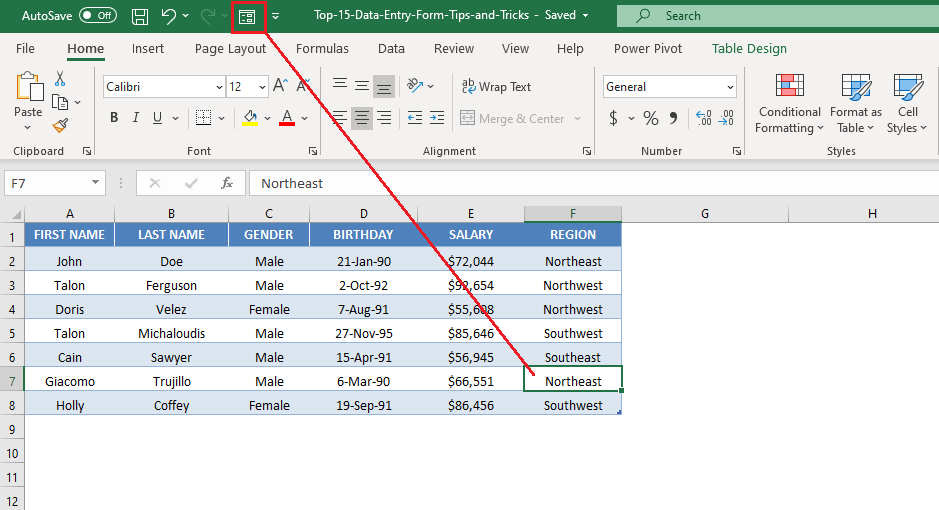Select the Format Painter brush icon
939x510 pixels.
tap(60, 125)
